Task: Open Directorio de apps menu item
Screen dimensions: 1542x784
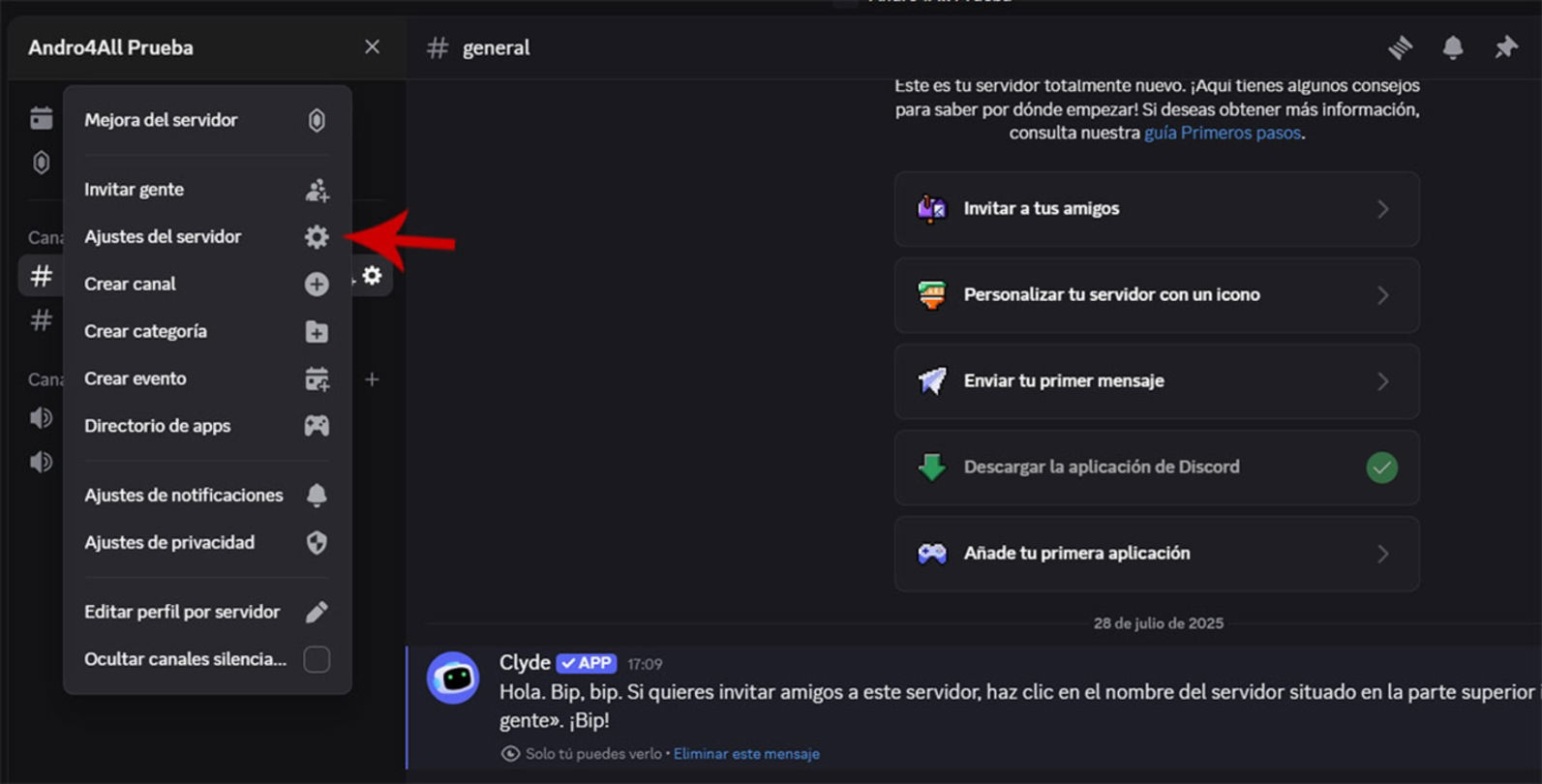Action: pos(207,426)
